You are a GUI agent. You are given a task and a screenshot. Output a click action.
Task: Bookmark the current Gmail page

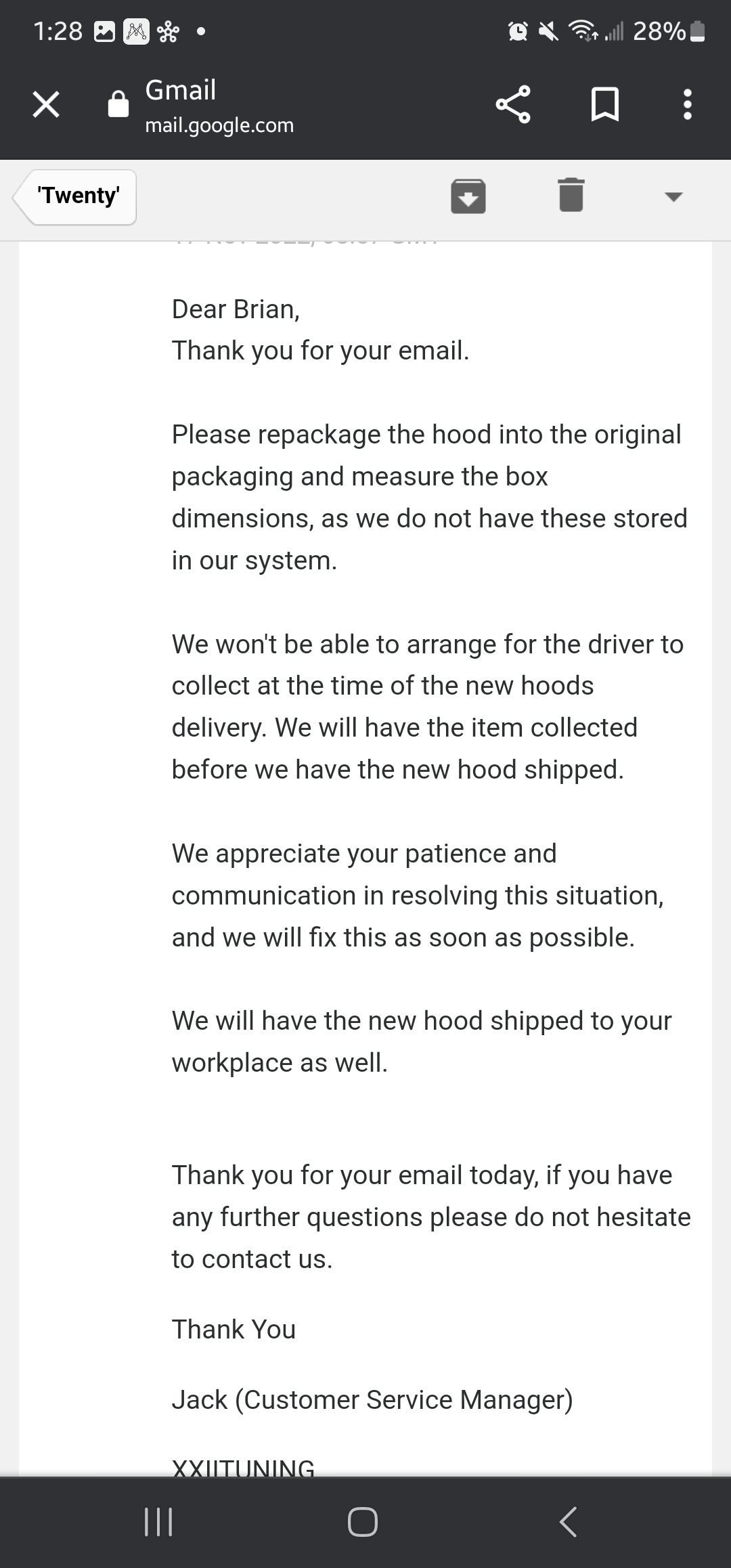pyautogui.click(x=604, y=104)
